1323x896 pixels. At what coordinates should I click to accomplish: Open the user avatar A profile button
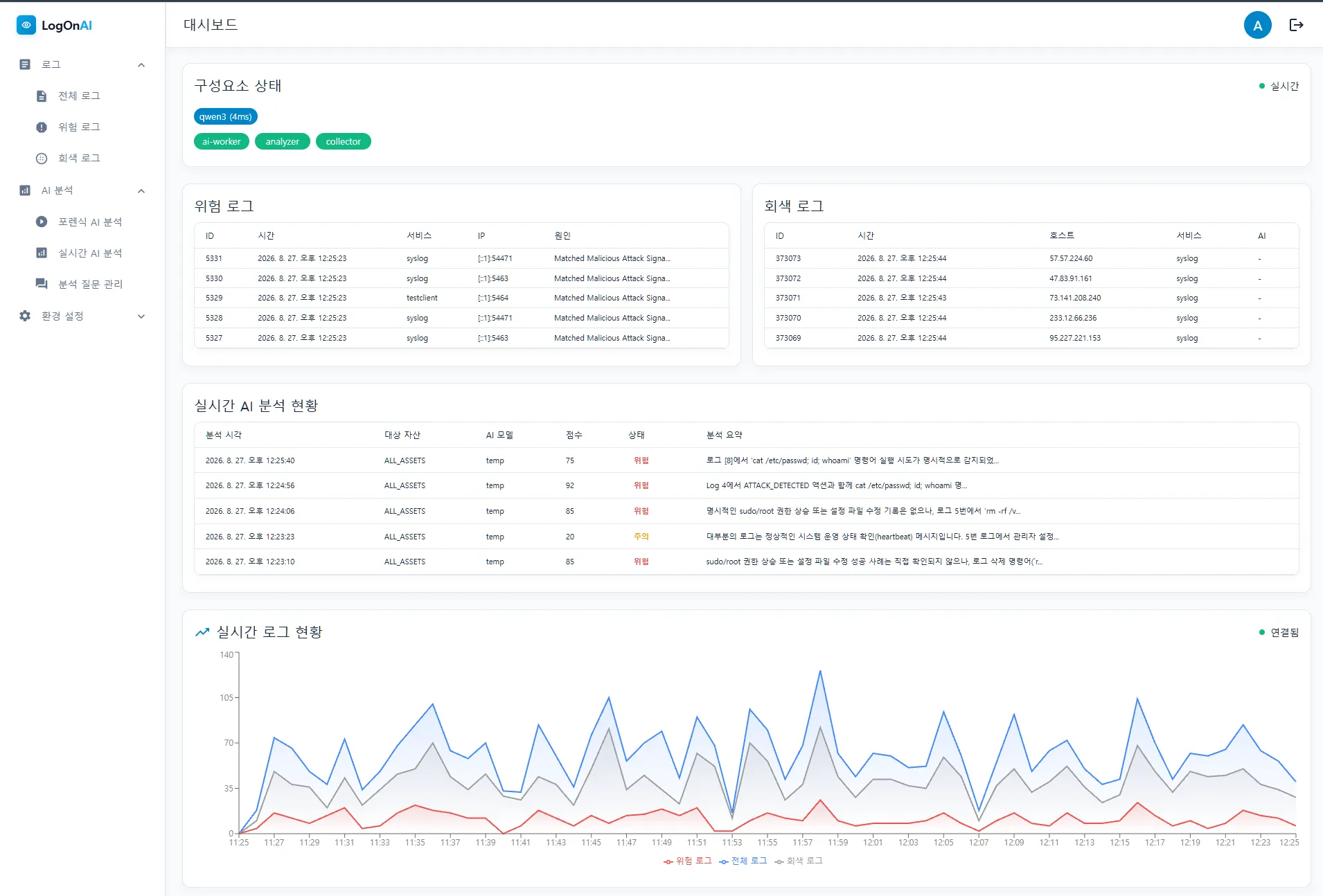coord(1257,26)
